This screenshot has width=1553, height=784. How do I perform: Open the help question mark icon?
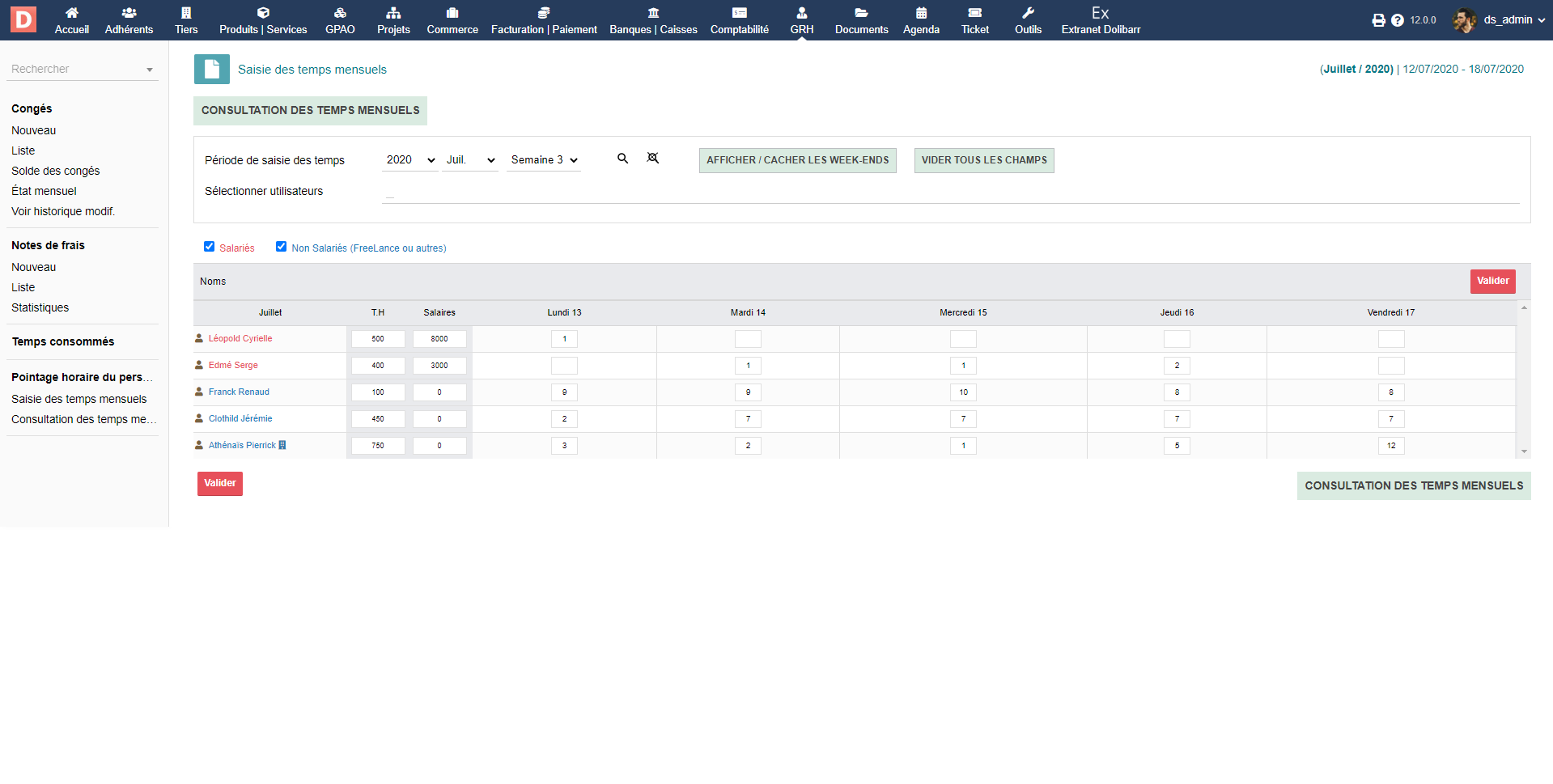[x=1397, y=20]
